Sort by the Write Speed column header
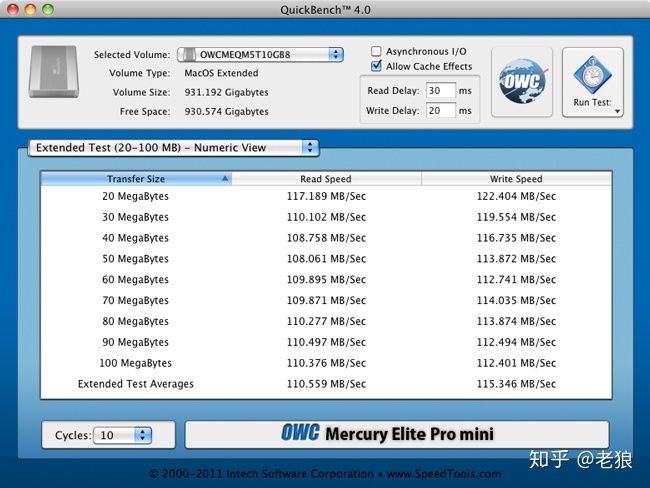 [x=516, y=179]
